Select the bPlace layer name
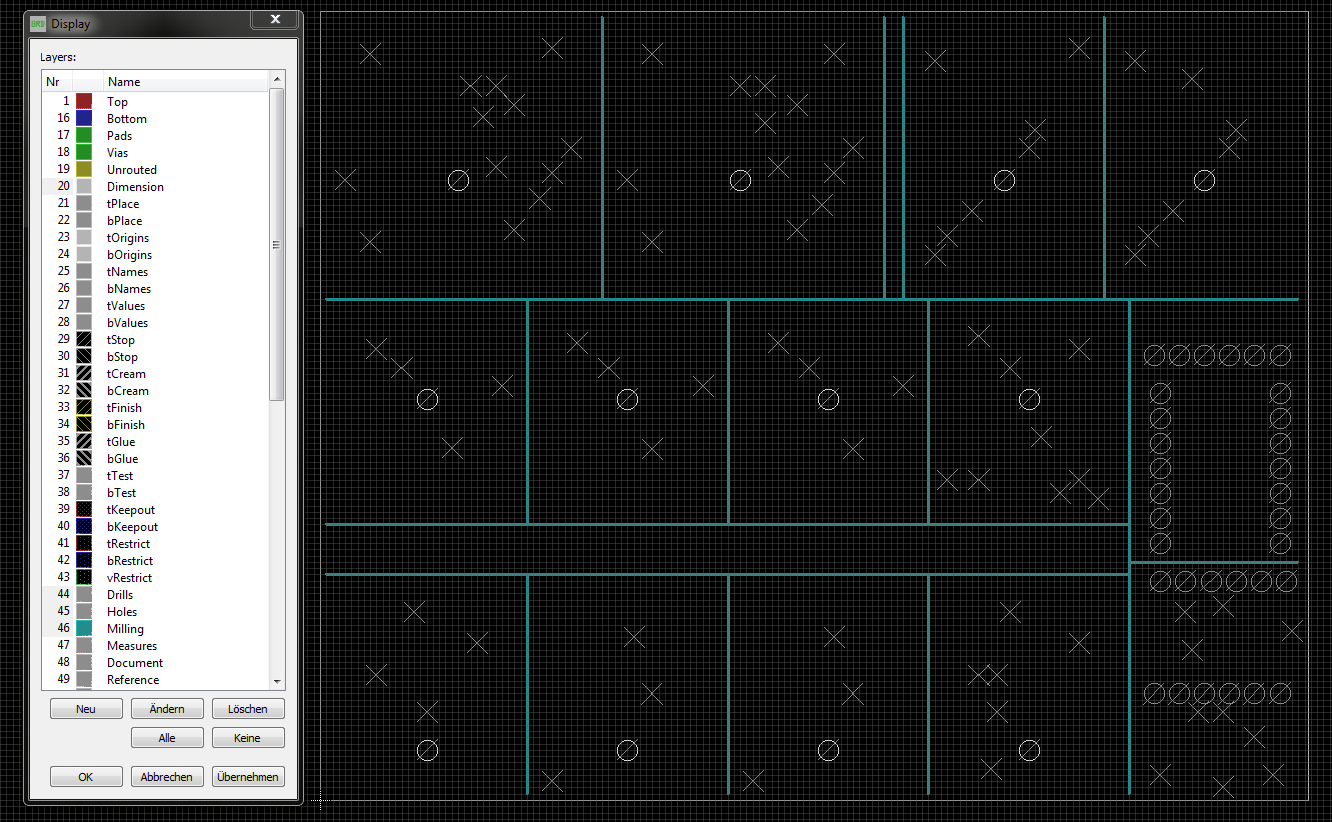 [x=124, y=221]
